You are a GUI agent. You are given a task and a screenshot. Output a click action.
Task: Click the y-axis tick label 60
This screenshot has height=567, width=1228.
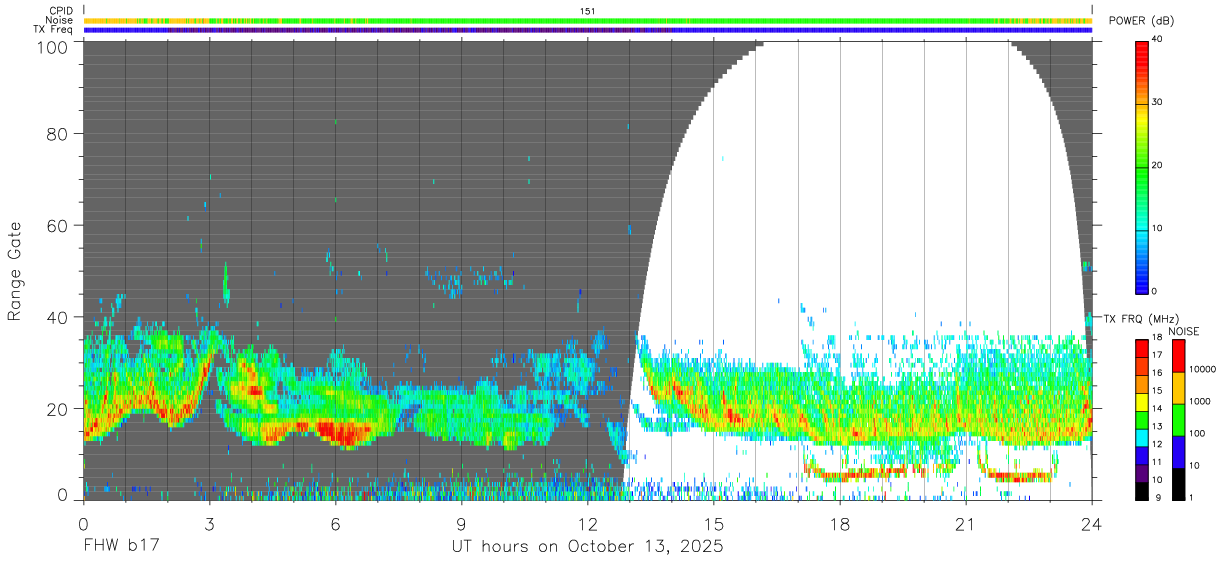coord(58,225)
